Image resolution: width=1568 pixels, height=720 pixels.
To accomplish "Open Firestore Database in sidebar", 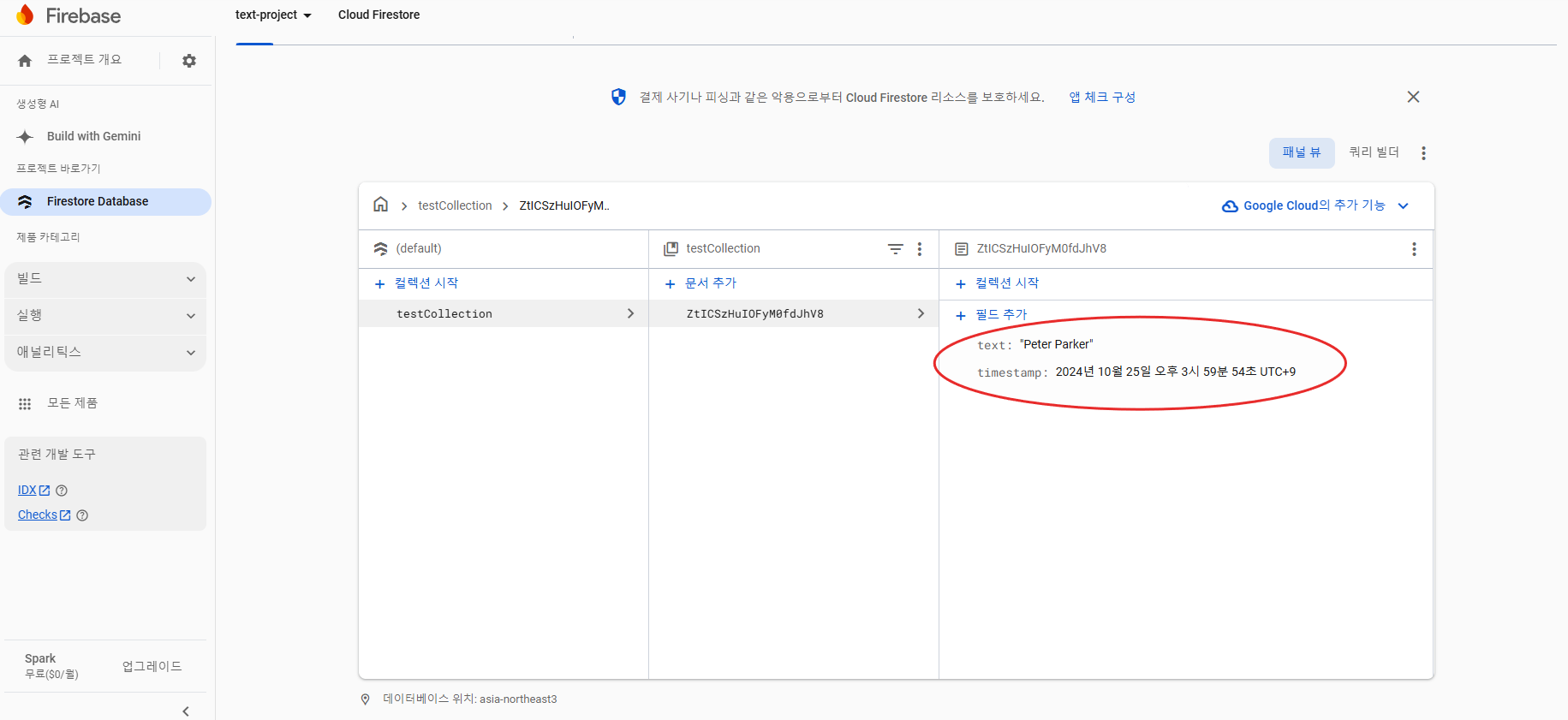I will coord(106,202).
